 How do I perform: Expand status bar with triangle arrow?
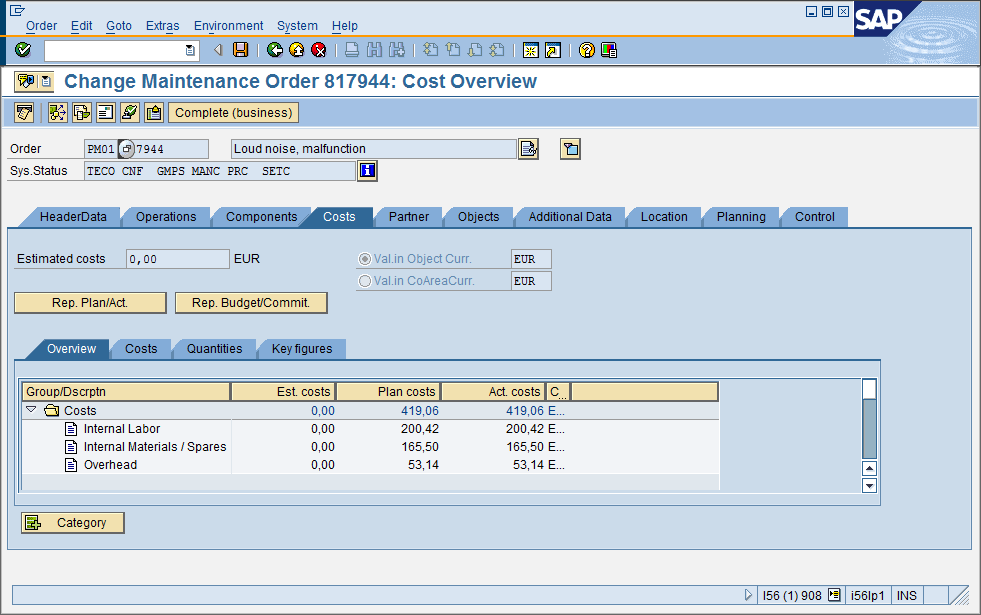click(x=748, y=595)
